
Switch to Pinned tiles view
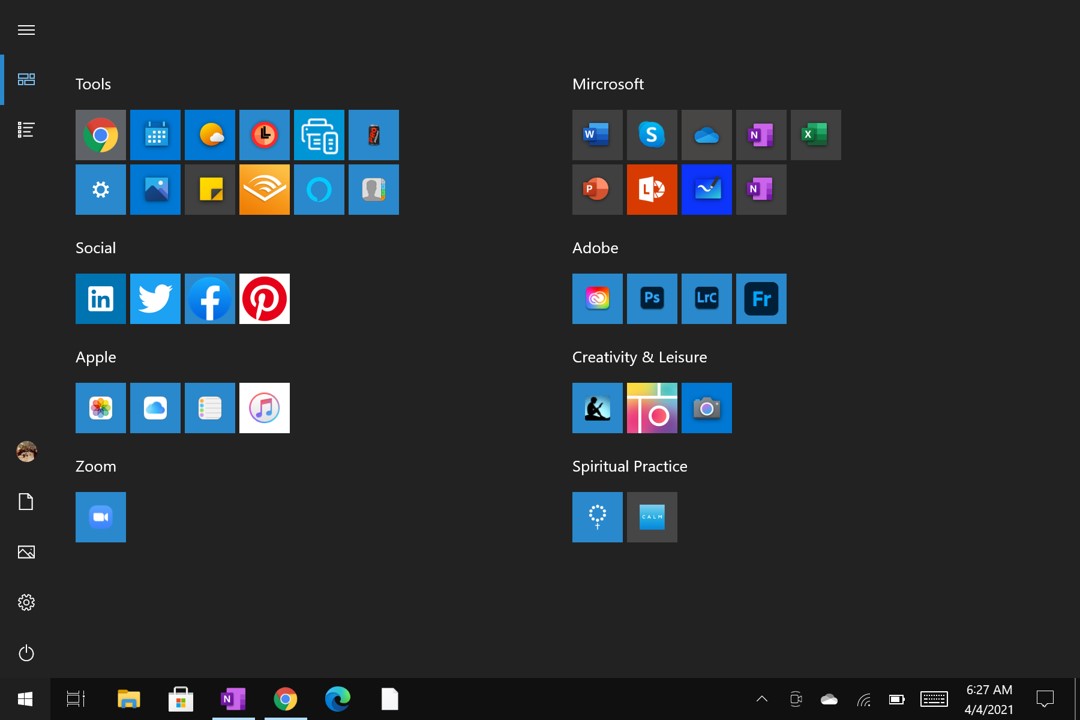[x=26, y=80]
